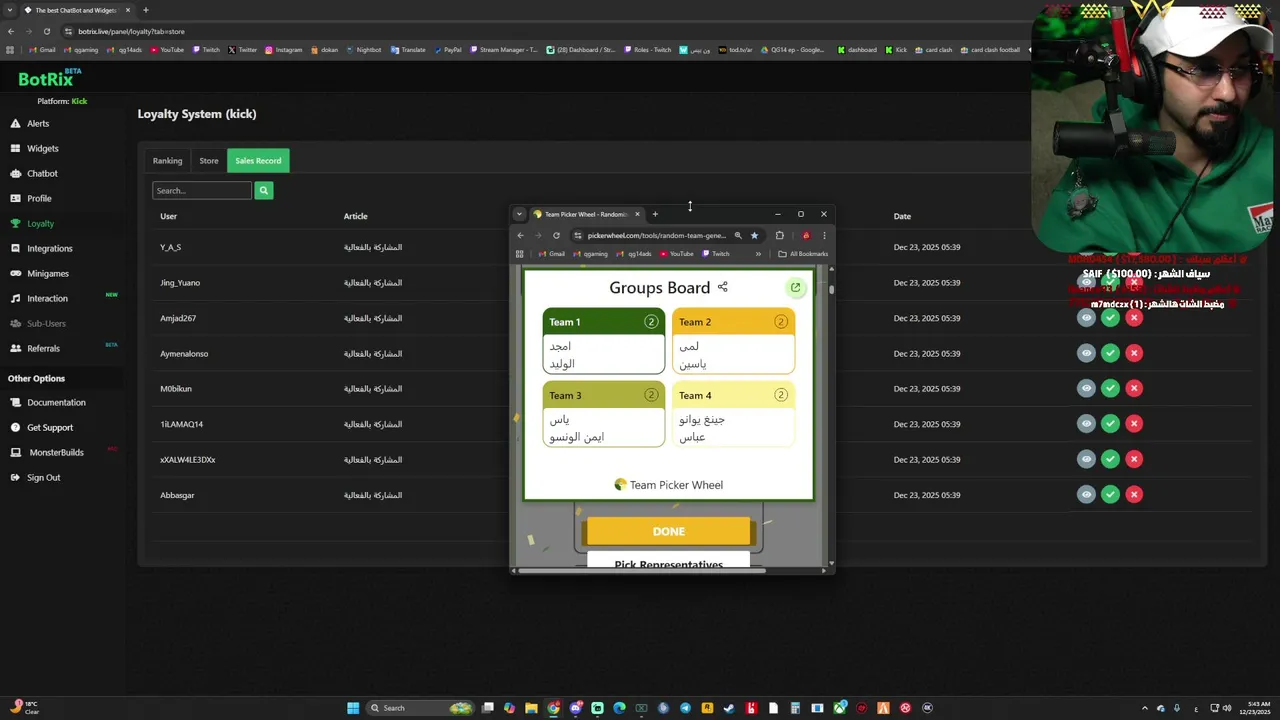This screenshot has height=720, width=1280.
Task: Open Chrome three-dot menu in Picker Wheel window
Action: coord(824,236)
